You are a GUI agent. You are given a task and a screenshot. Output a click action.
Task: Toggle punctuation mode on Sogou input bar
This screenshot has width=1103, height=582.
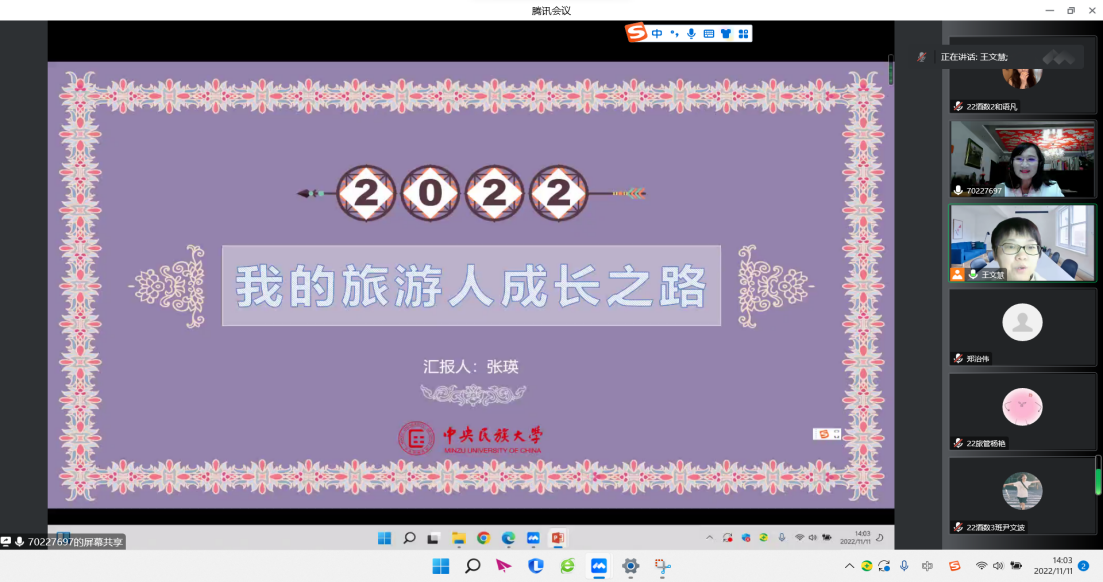point(674,33)
